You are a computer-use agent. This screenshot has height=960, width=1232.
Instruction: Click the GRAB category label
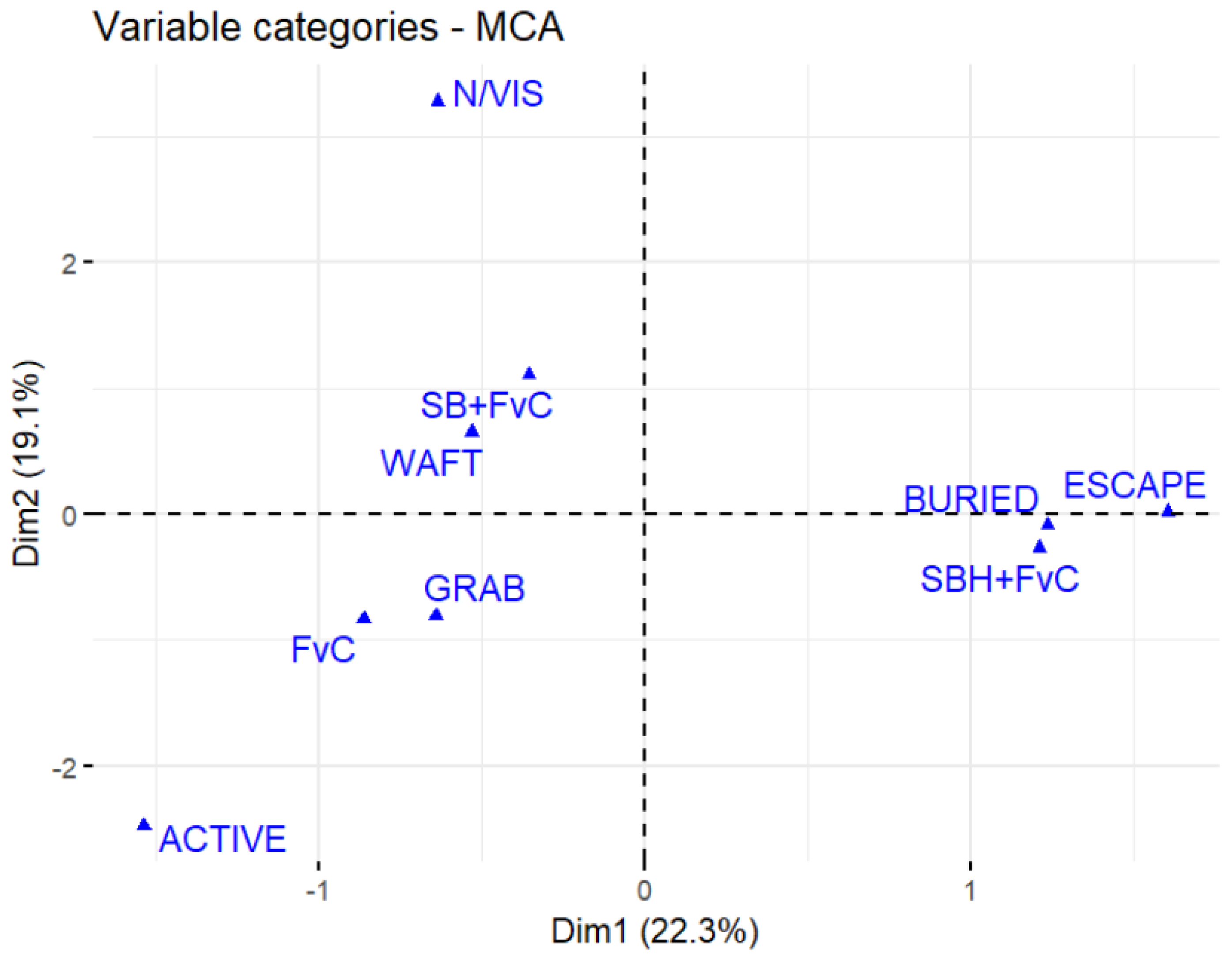(x=474, y=589)
